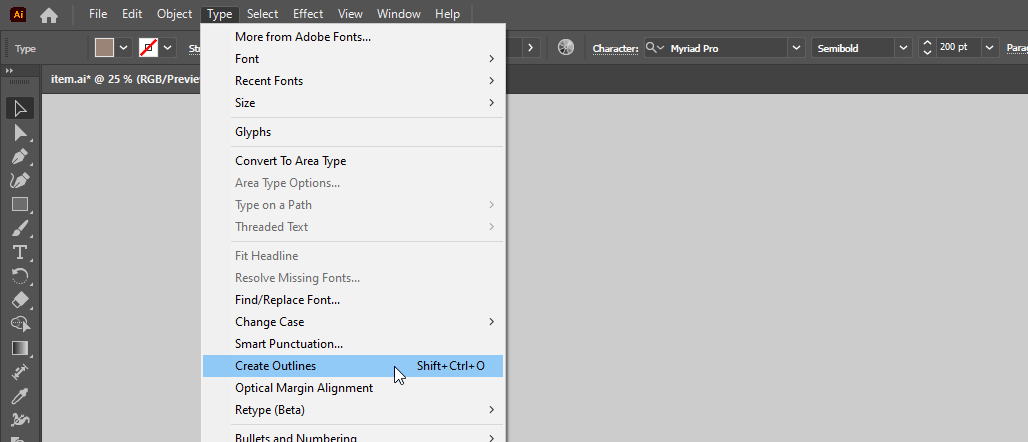Choose Find/Replace Font
The width and height of the screenshot is (1028, 442).
pyautogui.click(x=353, y=300)
